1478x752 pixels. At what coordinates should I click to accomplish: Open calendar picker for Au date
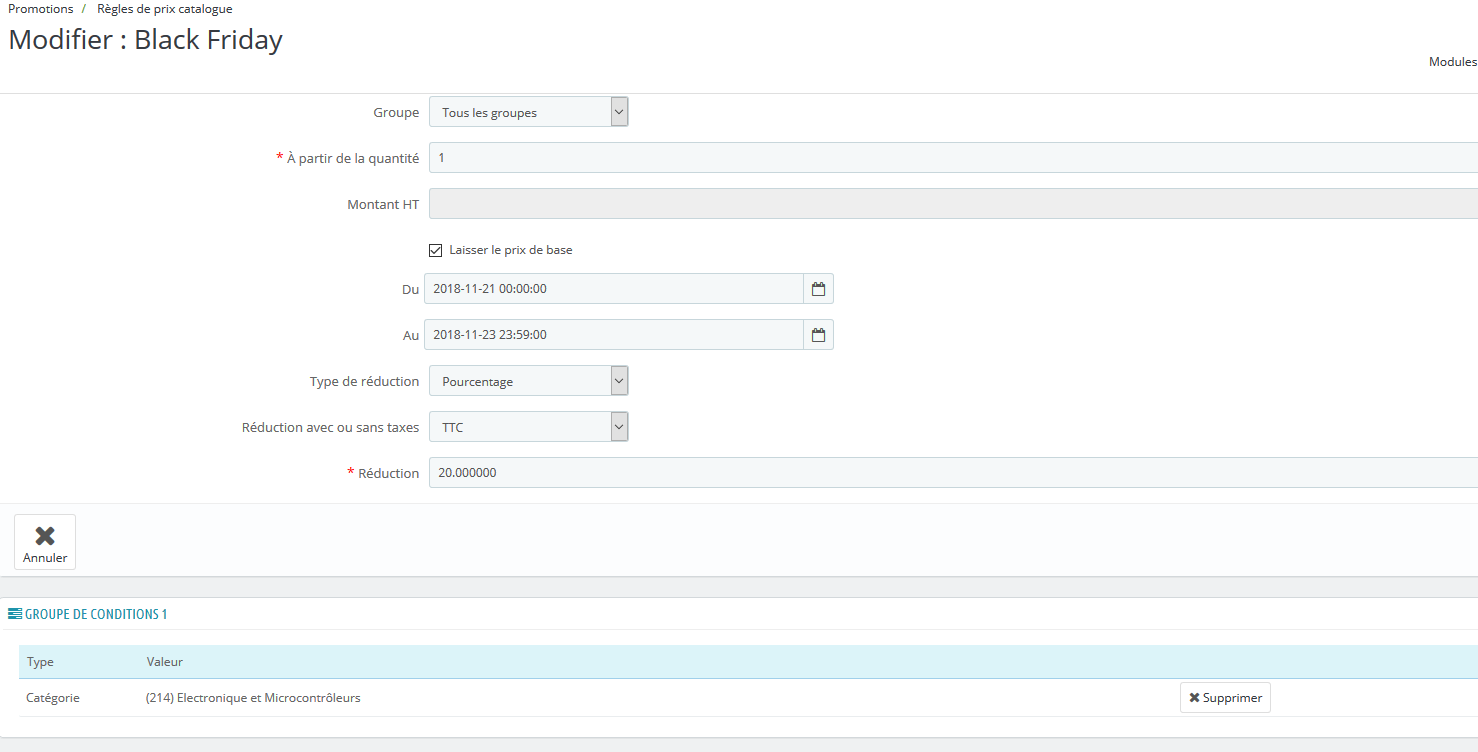(x=818, y=335)
